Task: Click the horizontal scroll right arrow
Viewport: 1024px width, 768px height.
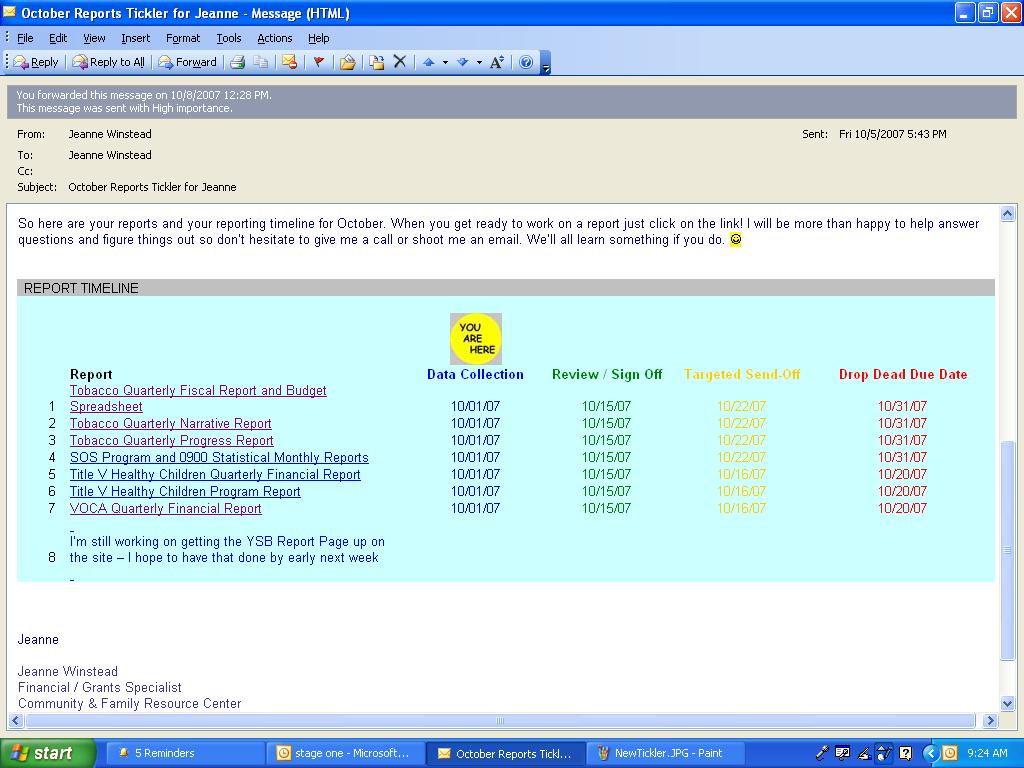Action: 989,720
